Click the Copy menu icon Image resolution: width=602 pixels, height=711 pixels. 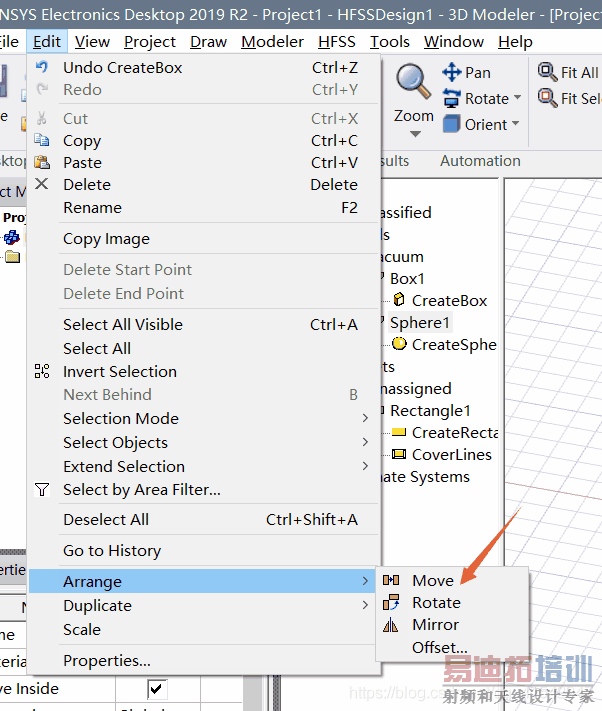click(42, 140)
